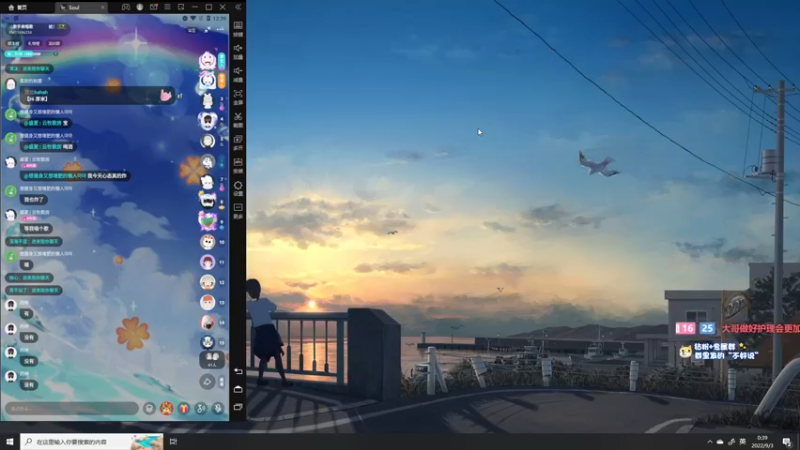Screen dimensions: 800x450
Task: Click the volume down speaker icon in sidebar
Action: pyautogui.click(x=238, y=73)
